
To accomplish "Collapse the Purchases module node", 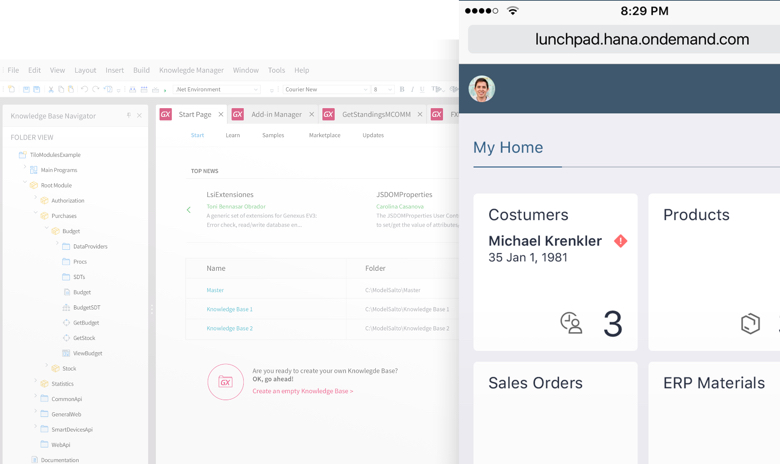I will pos(35,213).
